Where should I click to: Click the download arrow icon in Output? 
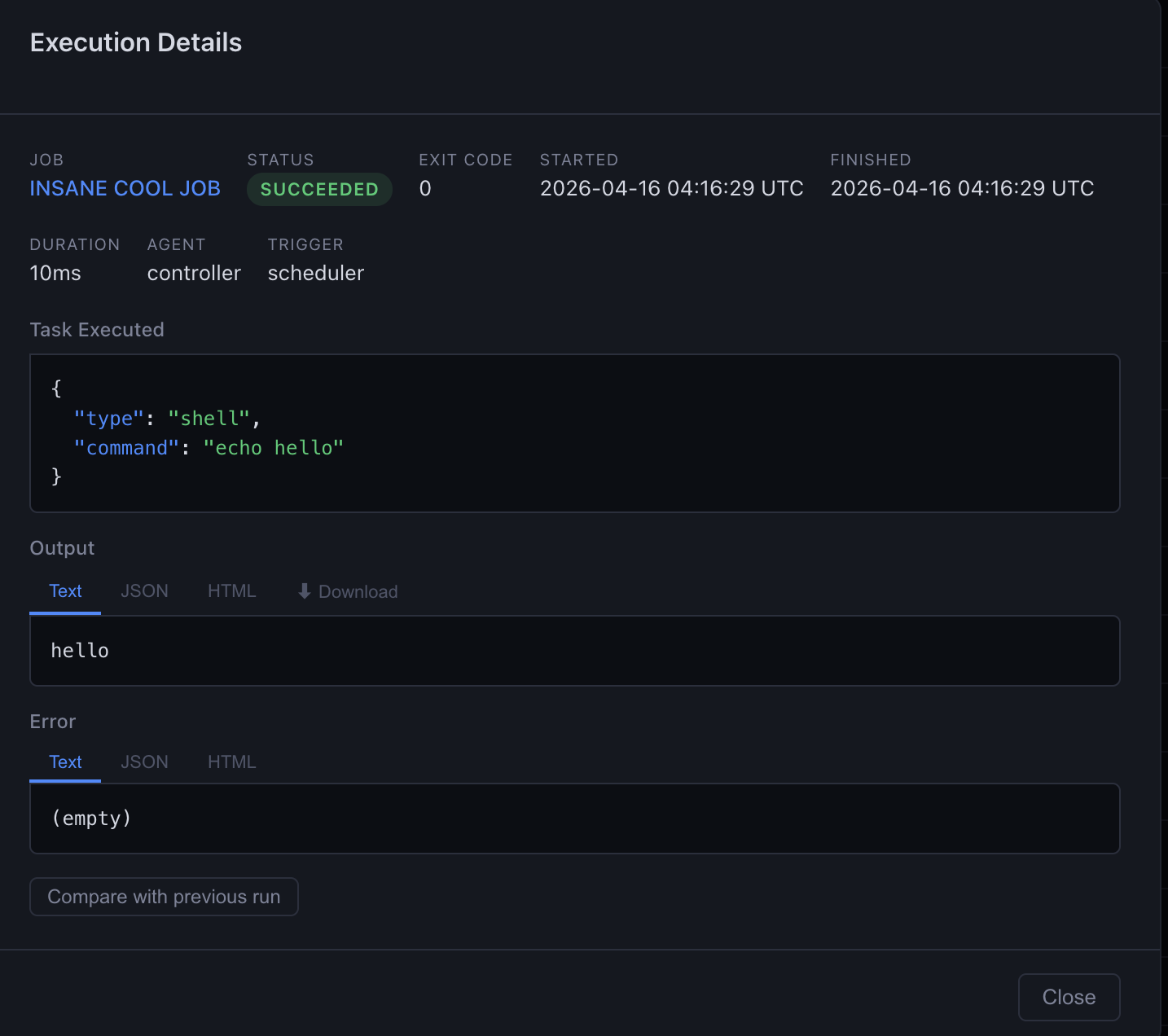[305, 591]
